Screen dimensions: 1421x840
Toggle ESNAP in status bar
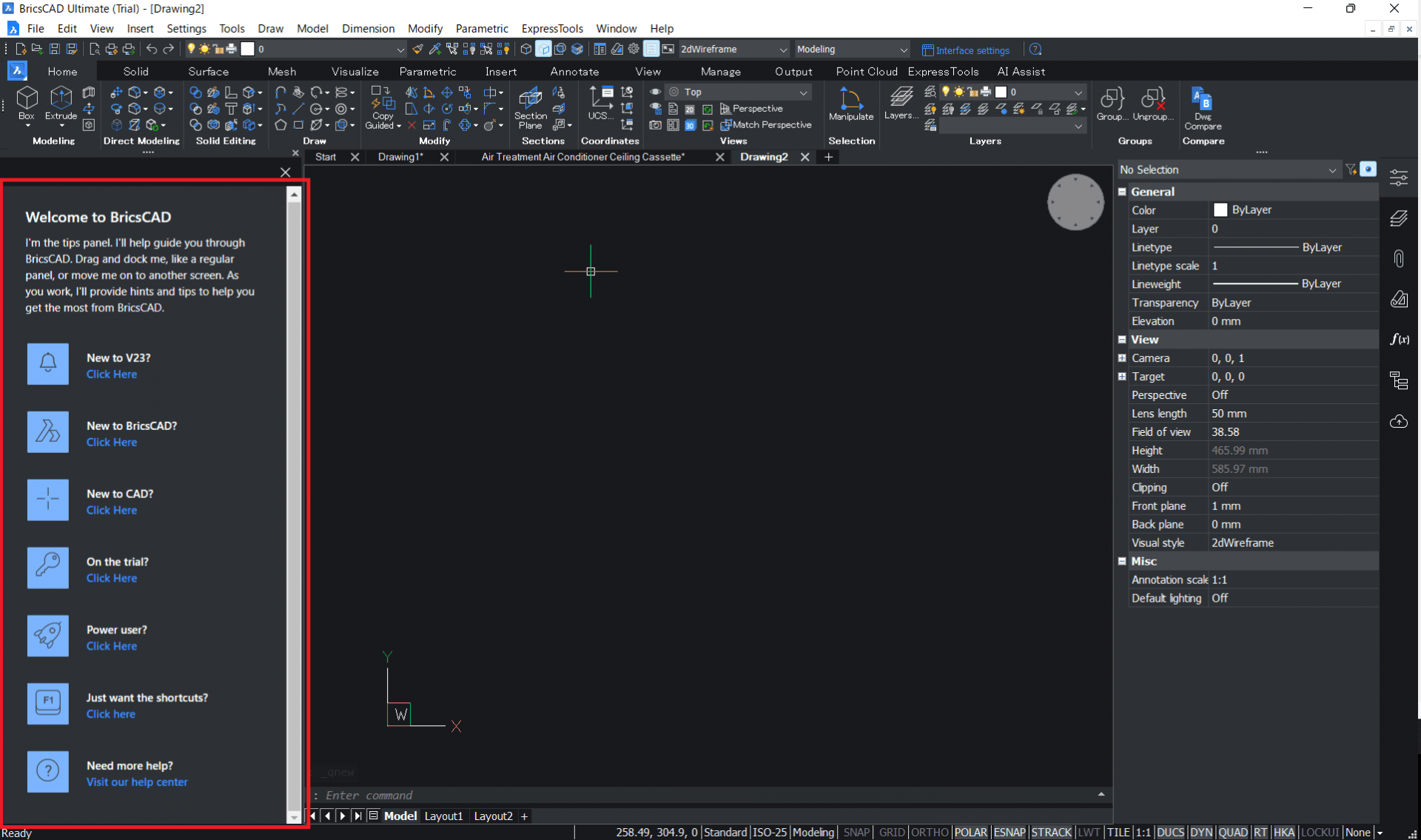point(1010,832)
